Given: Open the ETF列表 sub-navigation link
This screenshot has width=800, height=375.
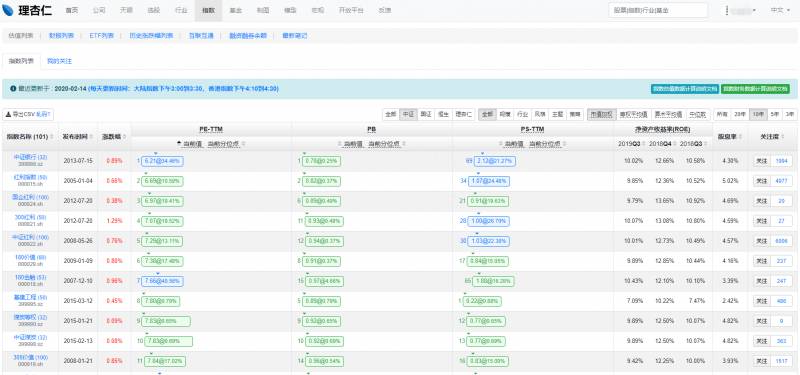Looking at the screenshot, I should [x=101, y=36].
